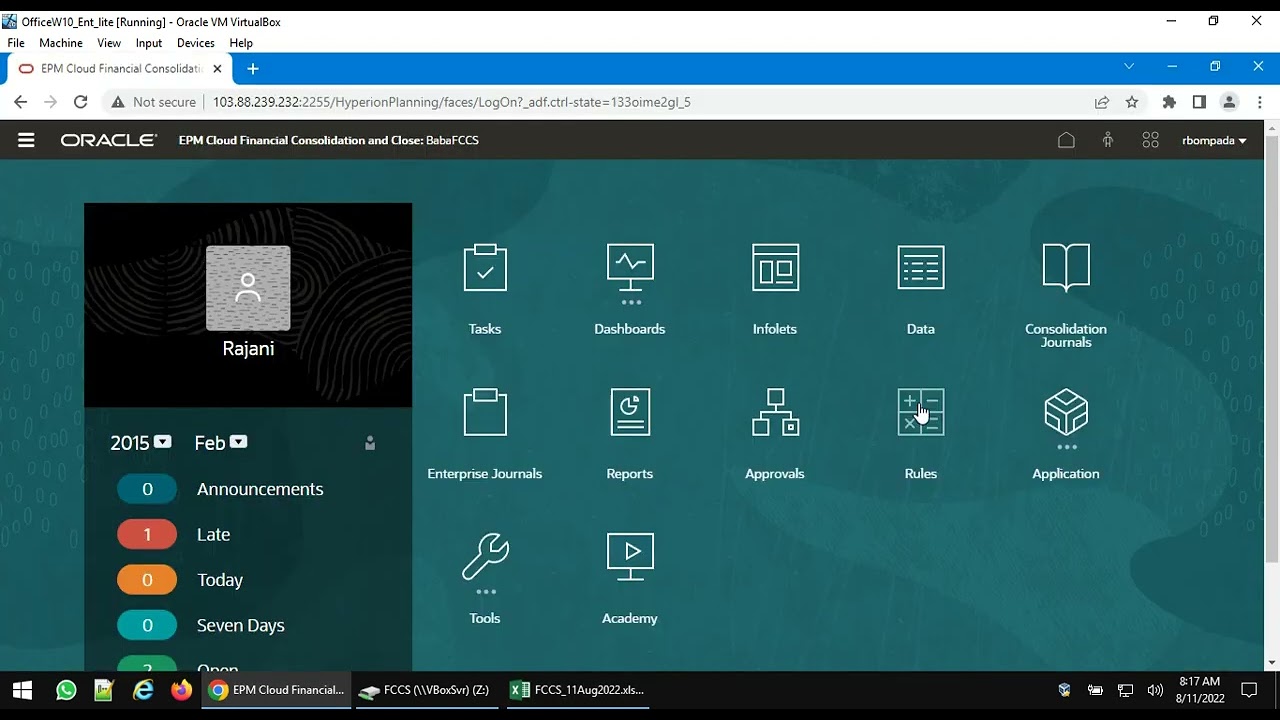Click the user profile picture of Rajani
The height and width of the screenshot is (720, 1280).
(248, 288)
